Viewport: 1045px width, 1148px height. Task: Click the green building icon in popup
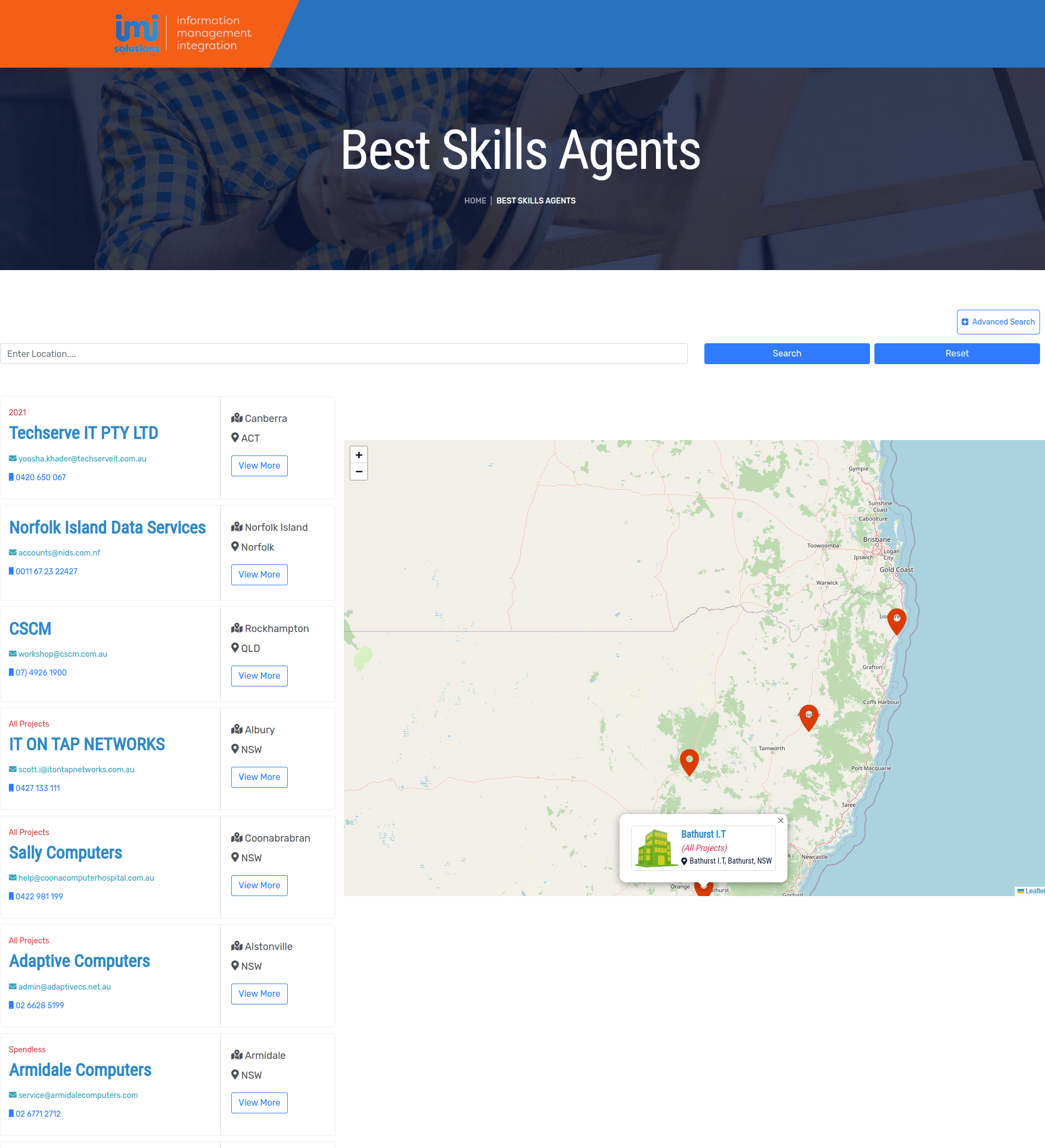click(x=654, y=848)
